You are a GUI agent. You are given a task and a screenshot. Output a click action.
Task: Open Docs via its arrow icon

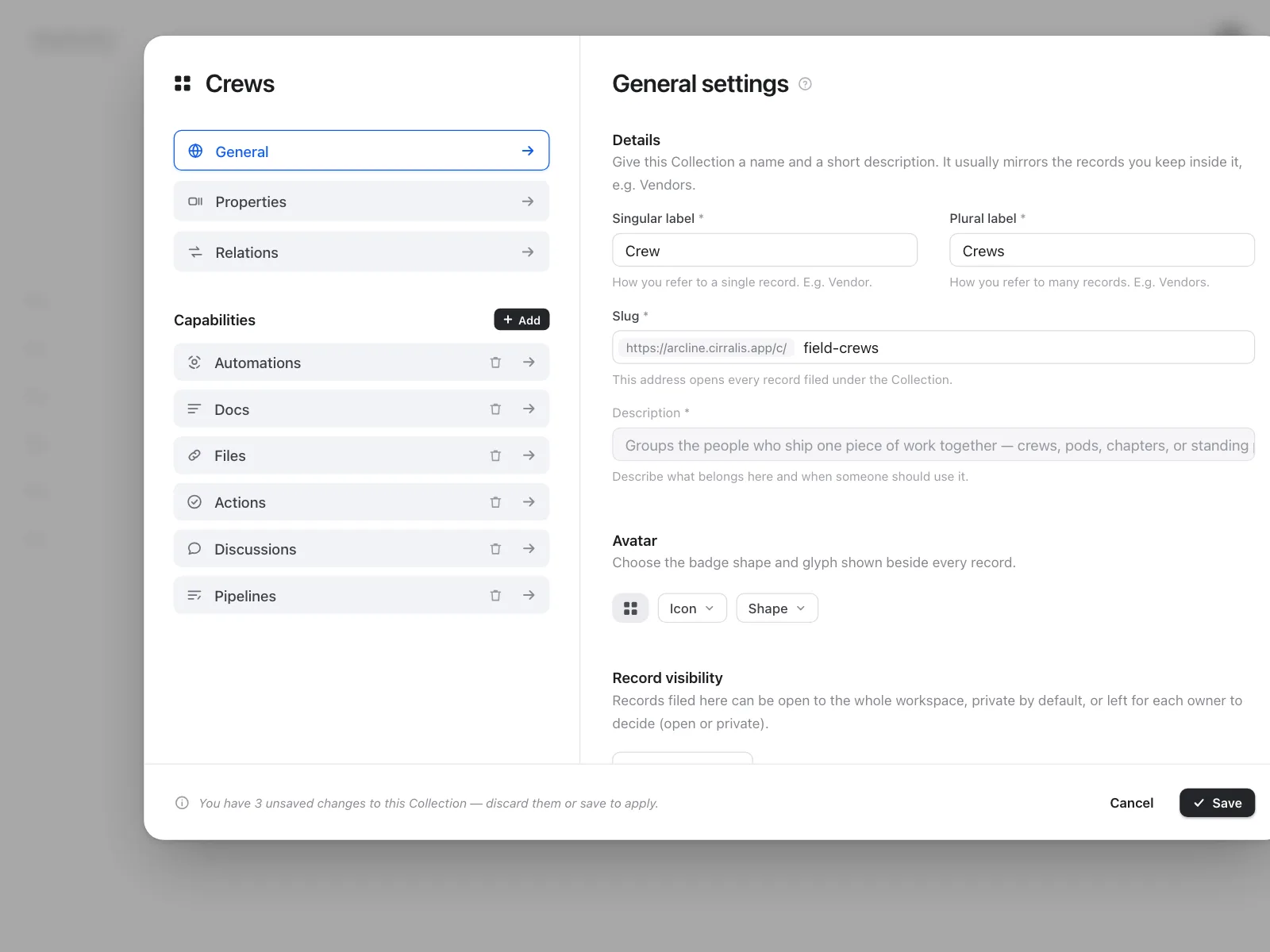[x=529, y=409]
